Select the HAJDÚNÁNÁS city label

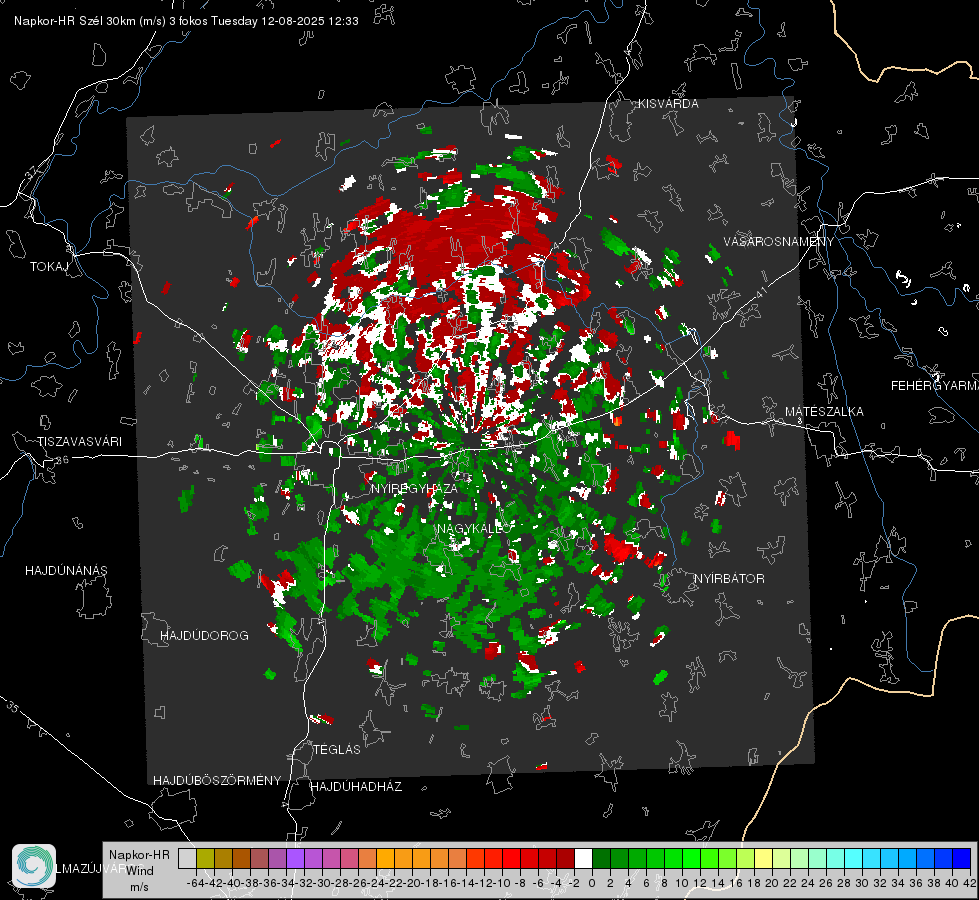pyautogui.click(x=66, y=571)
